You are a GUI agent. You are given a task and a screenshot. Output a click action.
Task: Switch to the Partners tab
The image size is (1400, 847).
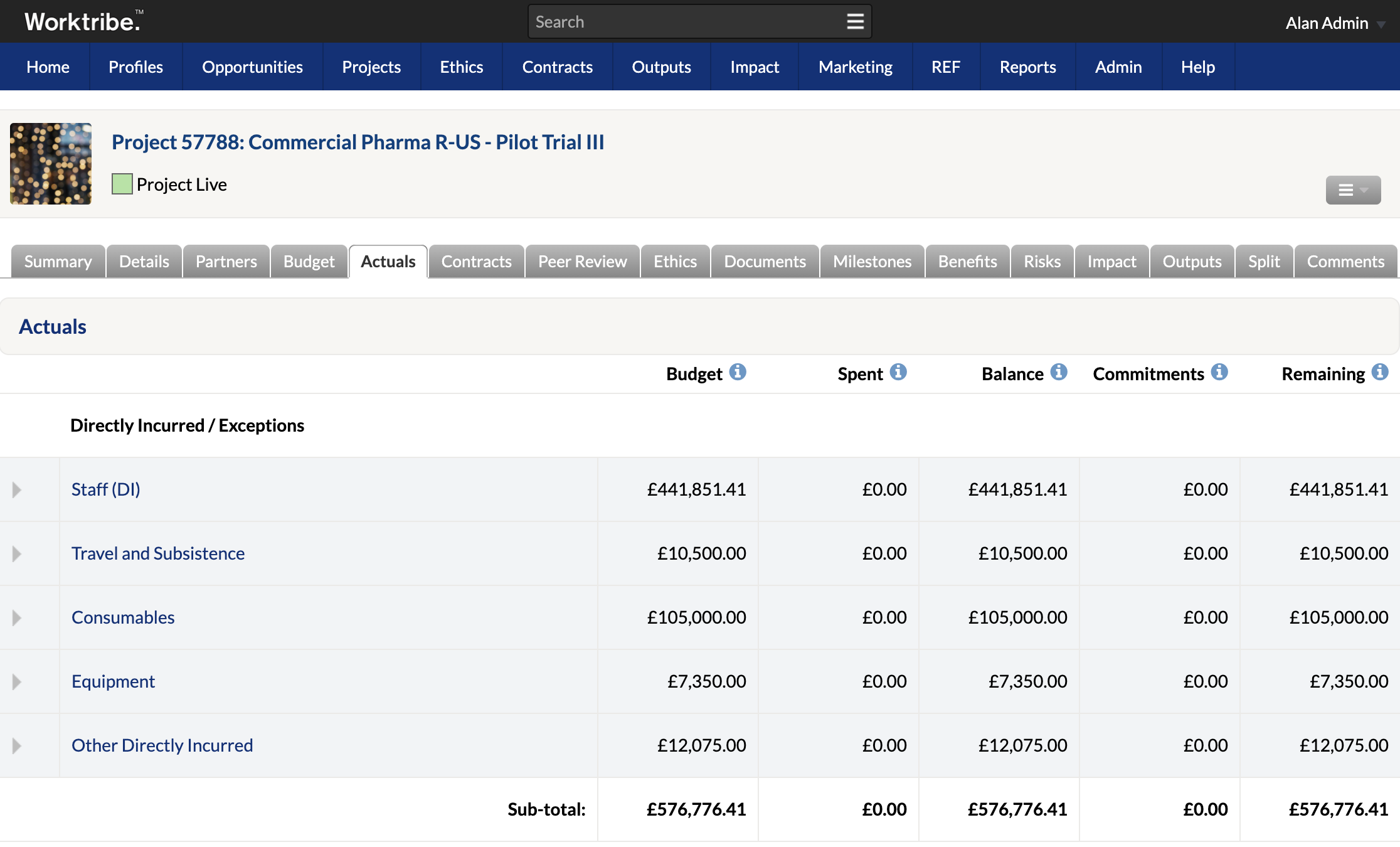226,261
